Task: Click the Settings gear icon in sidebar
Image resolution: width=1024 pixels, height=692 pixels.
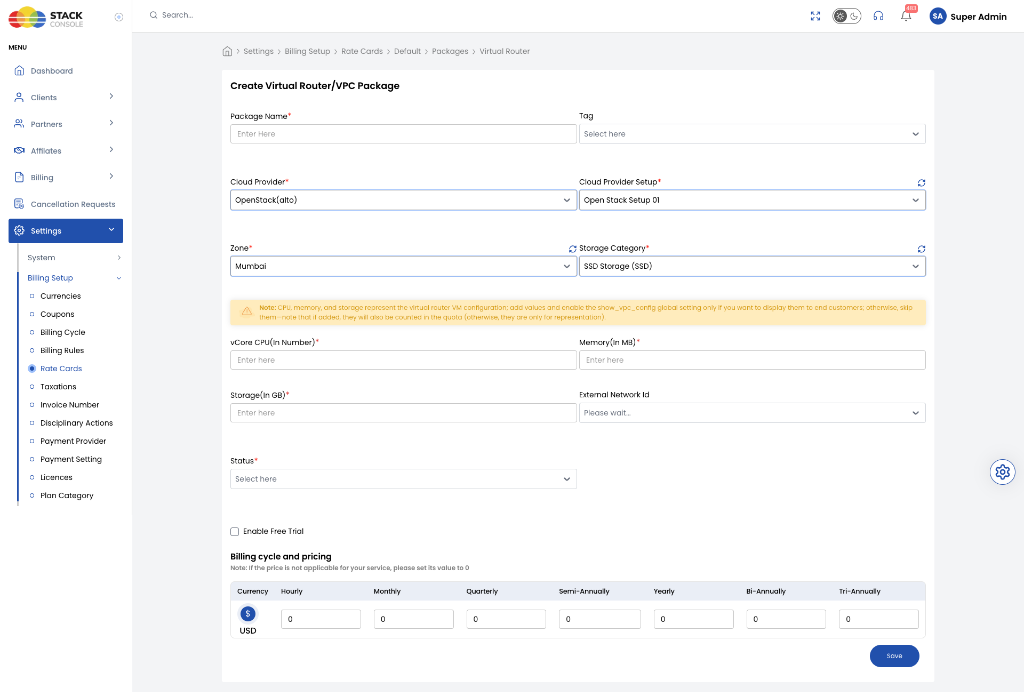Action: (x=19, y=230)
